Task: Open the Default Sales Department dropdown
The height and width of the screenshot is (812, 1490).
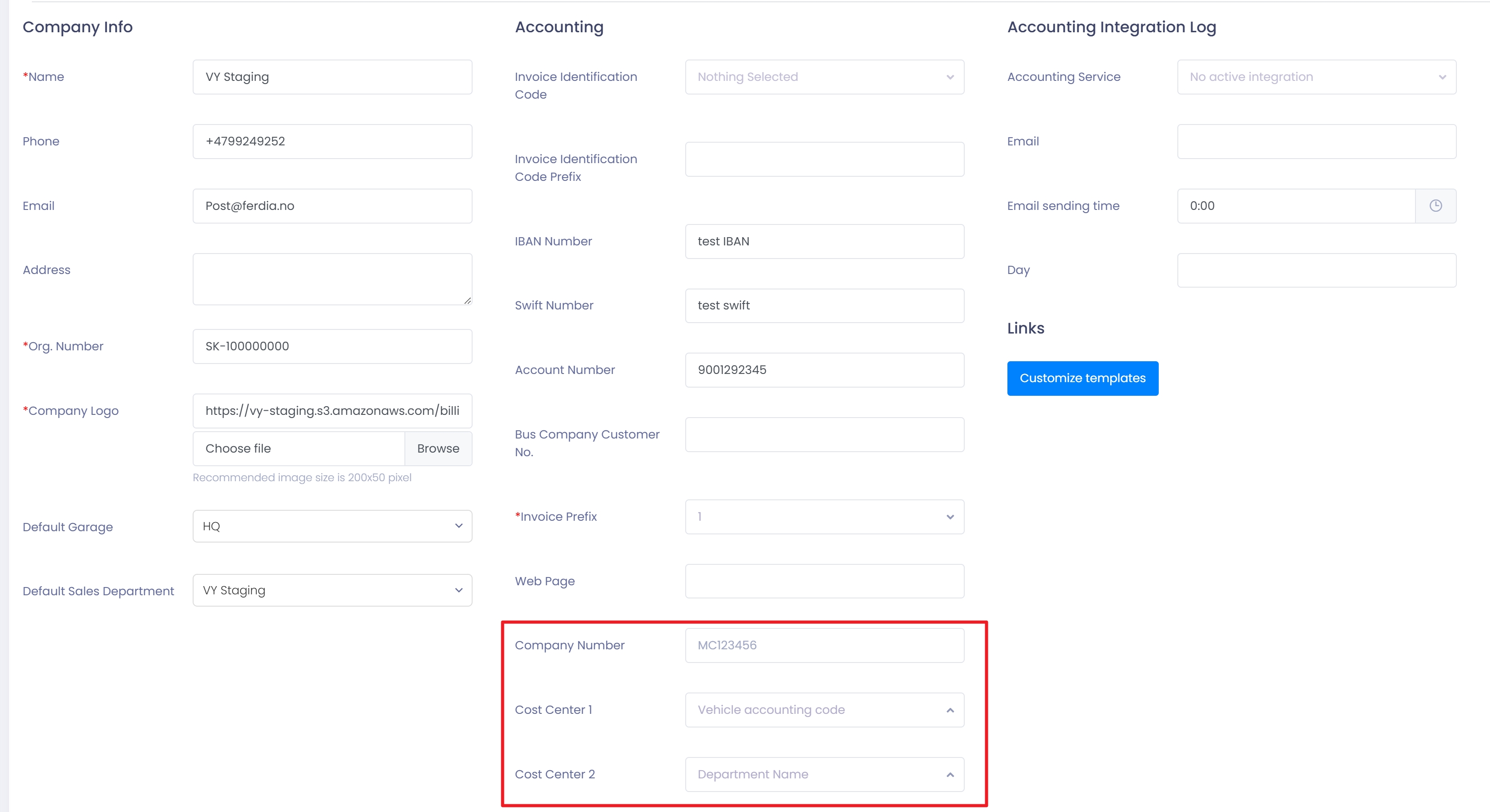Action: (x=332, y=591)
